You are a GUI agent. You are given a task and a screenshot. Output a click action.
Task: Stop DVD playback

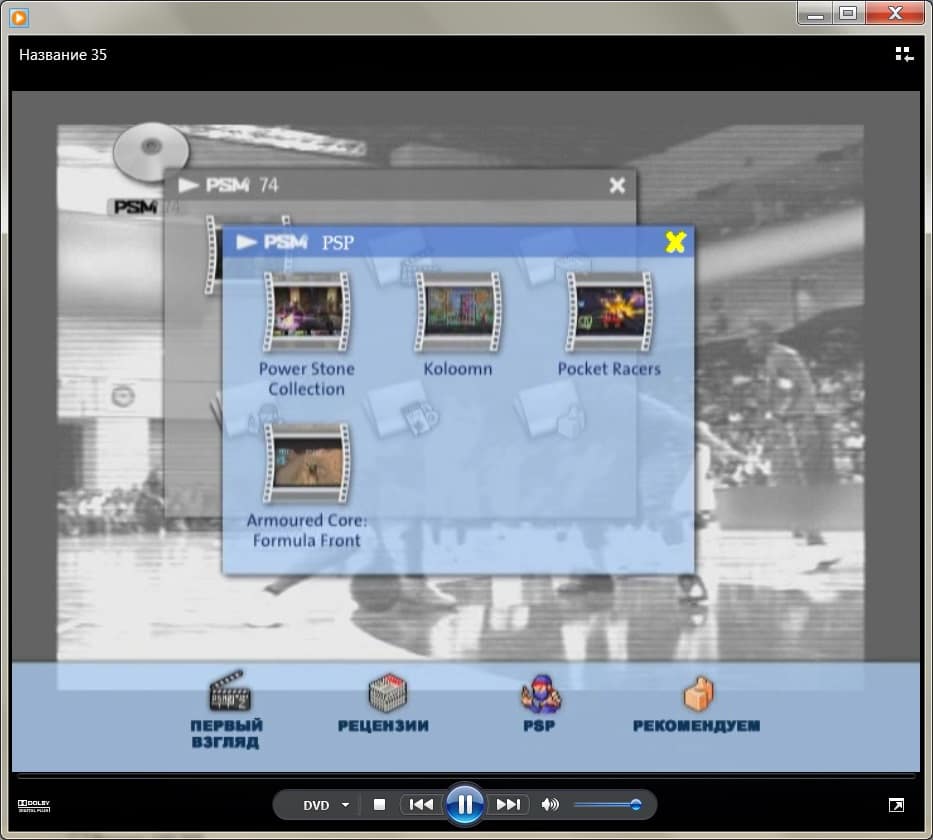tap(379, 805)
